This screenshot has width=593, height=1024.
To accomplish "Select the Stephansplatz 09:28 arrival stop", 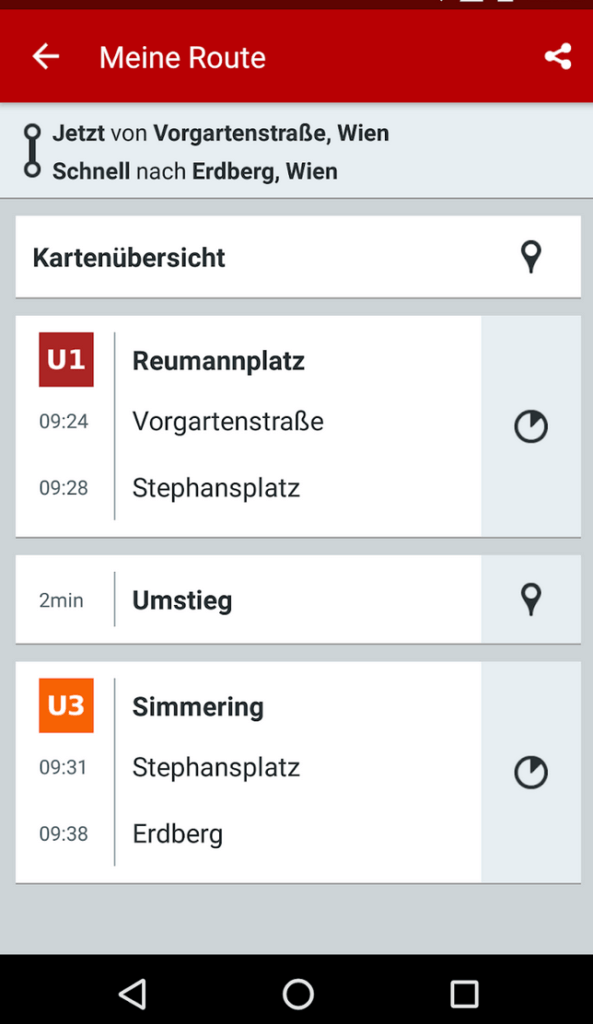I will click(x=216, y=488).
